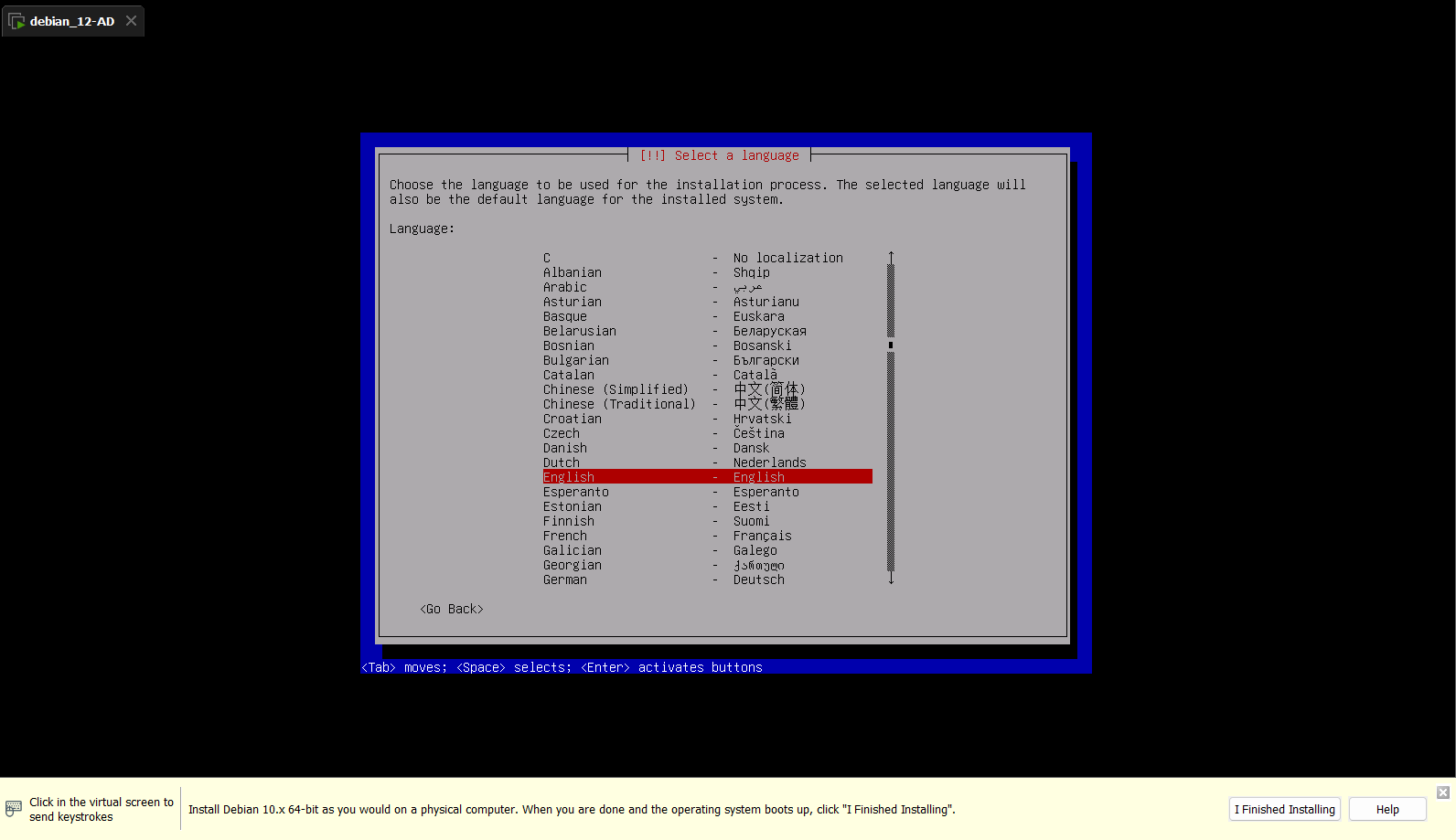This screenshot has width=1456, height=840.
Task: Choose German language row
Action: [707, 579]
